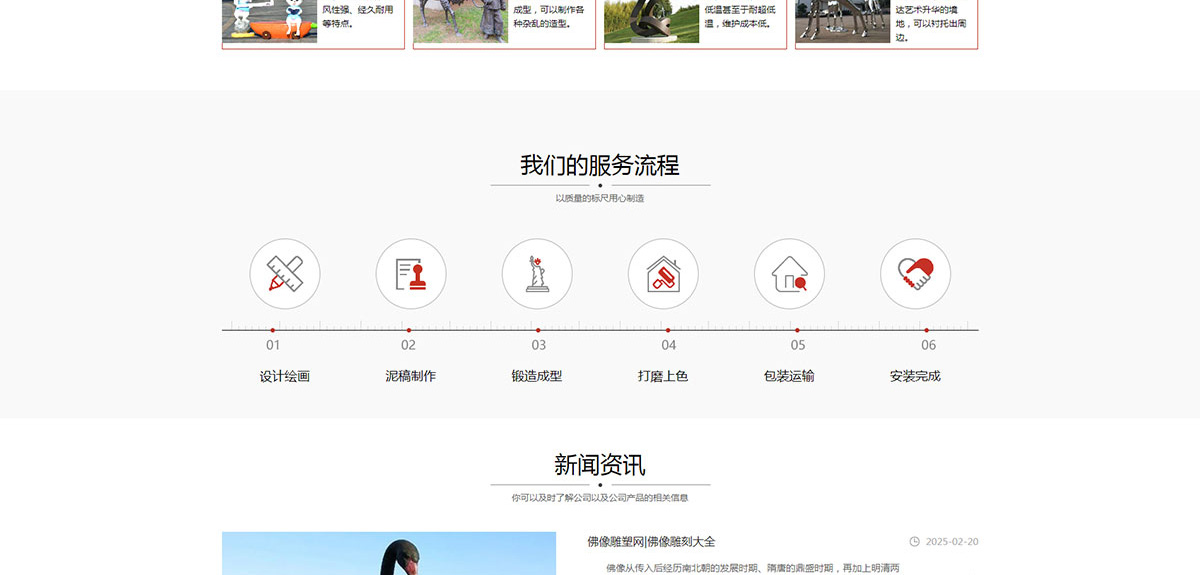Click the 包装运输 step label
The image size is (1200, 575).
click(x=789, y=376)
